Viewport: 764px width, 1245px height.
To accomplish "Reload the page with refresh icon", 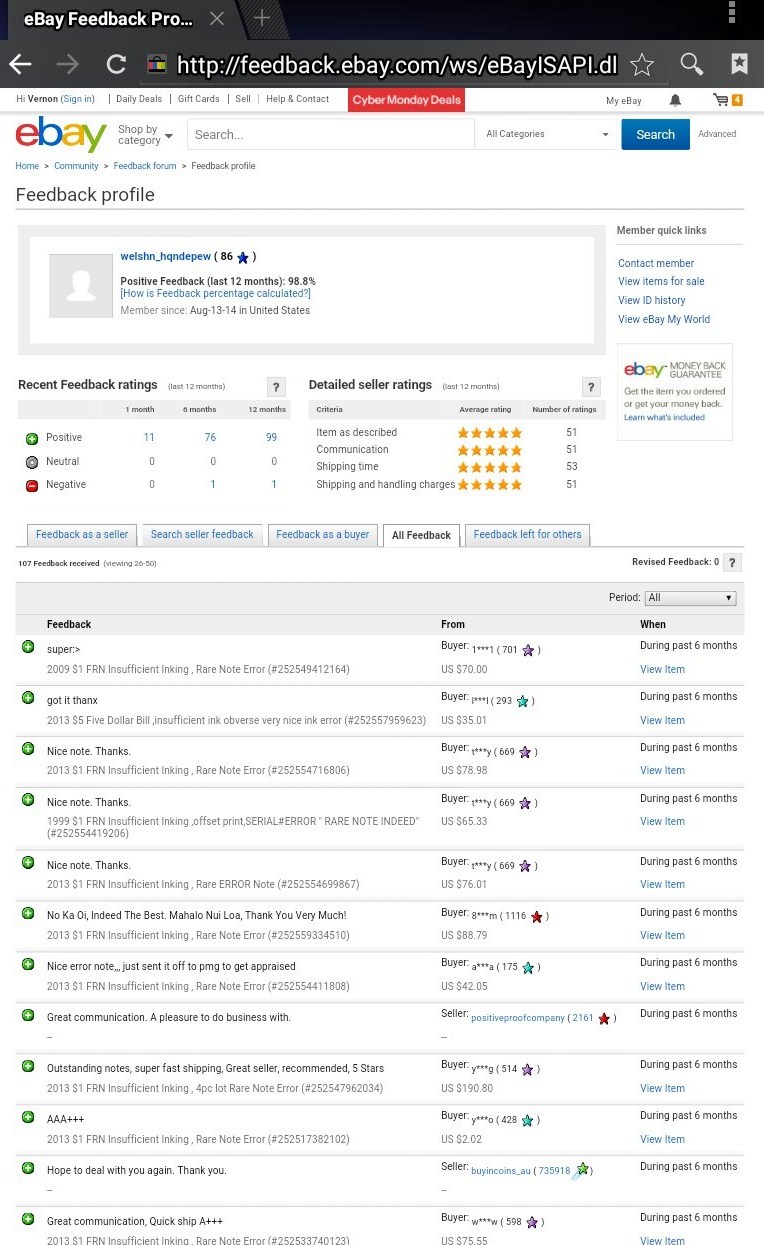I will click(116, 65).
